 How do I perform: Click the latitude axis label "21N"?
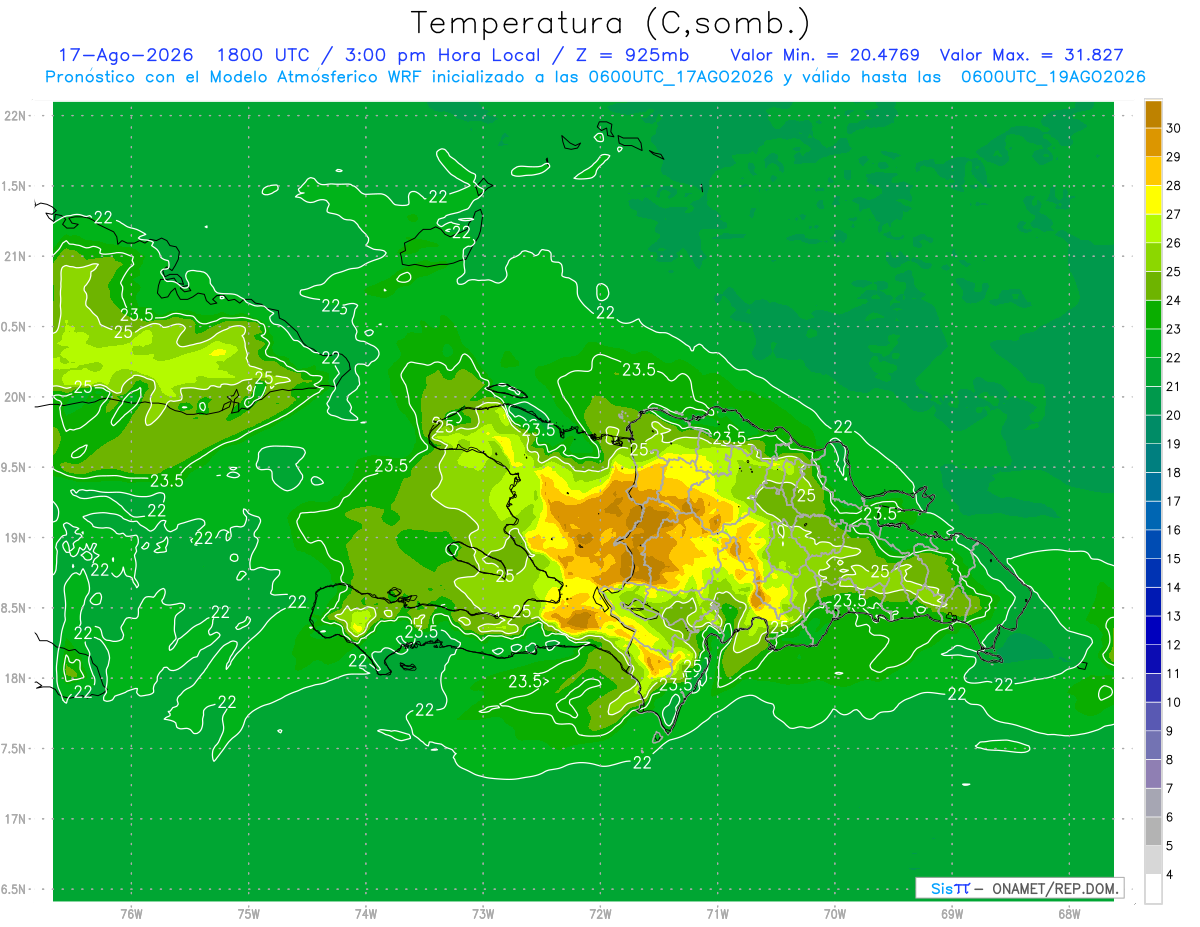click(16, 256)
